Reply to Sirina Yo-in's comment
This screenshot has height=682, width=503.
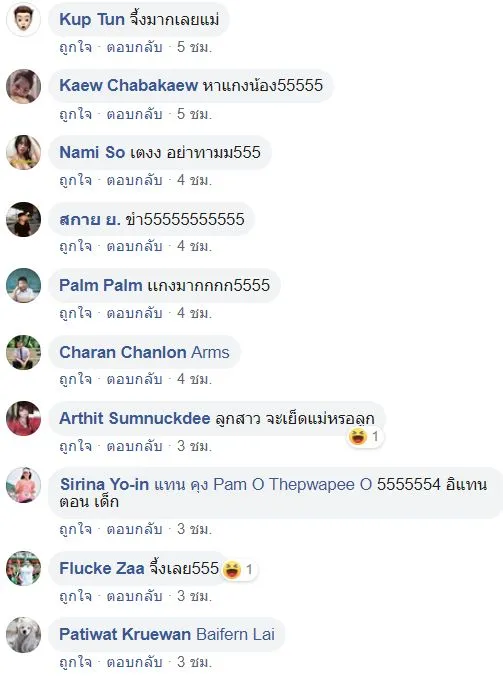click(x=134, y=529)
